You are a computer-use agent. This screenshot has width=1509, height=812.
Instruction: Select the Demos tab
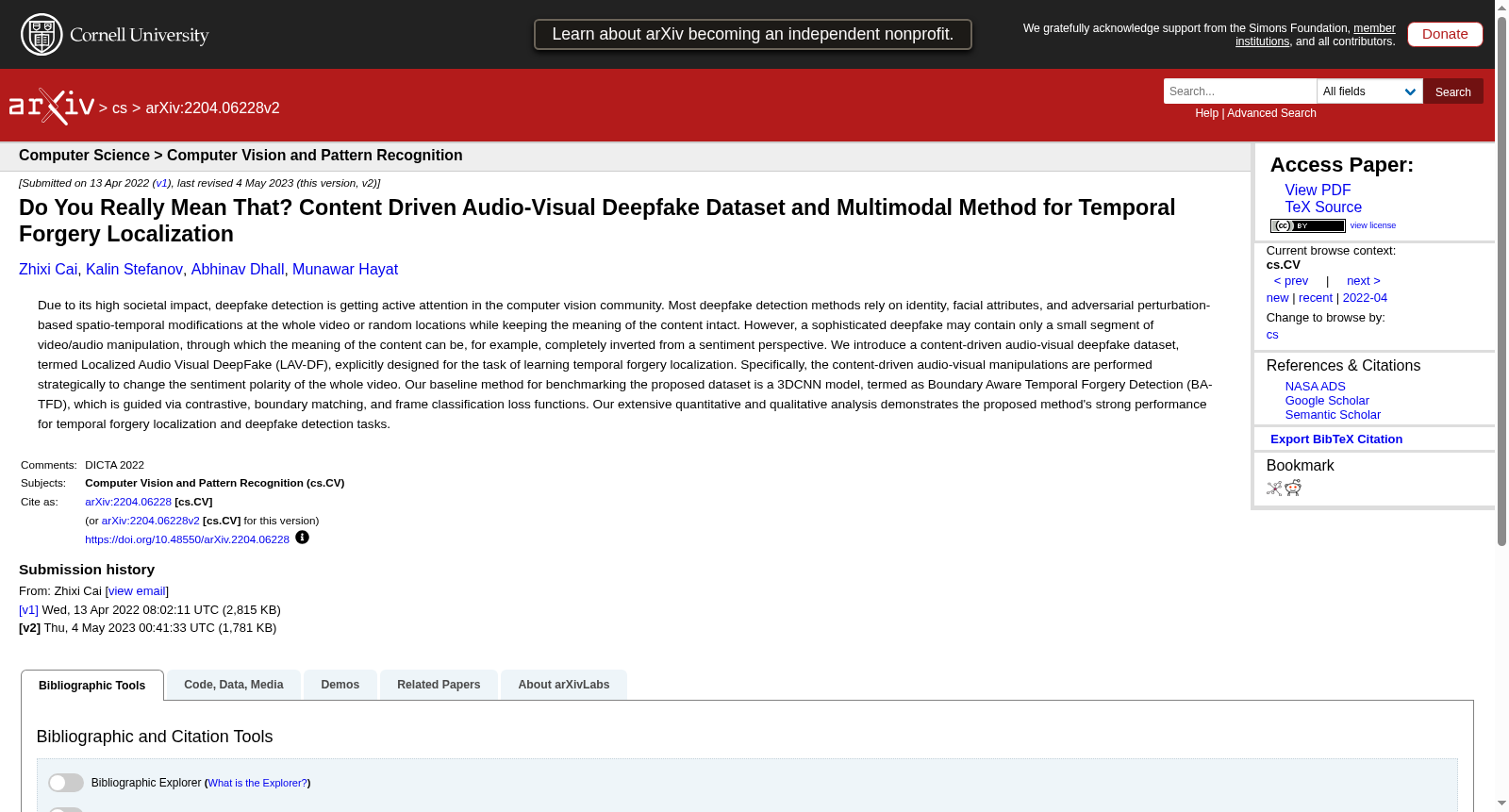(340, 685)
